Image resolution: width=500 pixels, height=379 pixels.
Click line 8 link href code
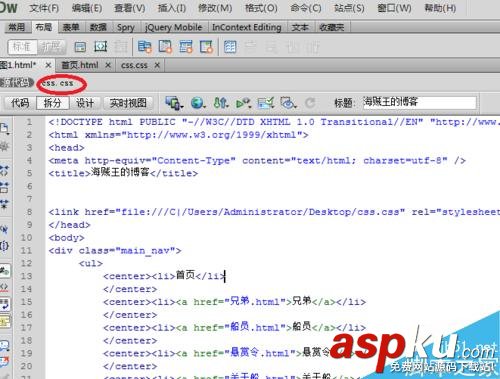(x=274, y=212)
